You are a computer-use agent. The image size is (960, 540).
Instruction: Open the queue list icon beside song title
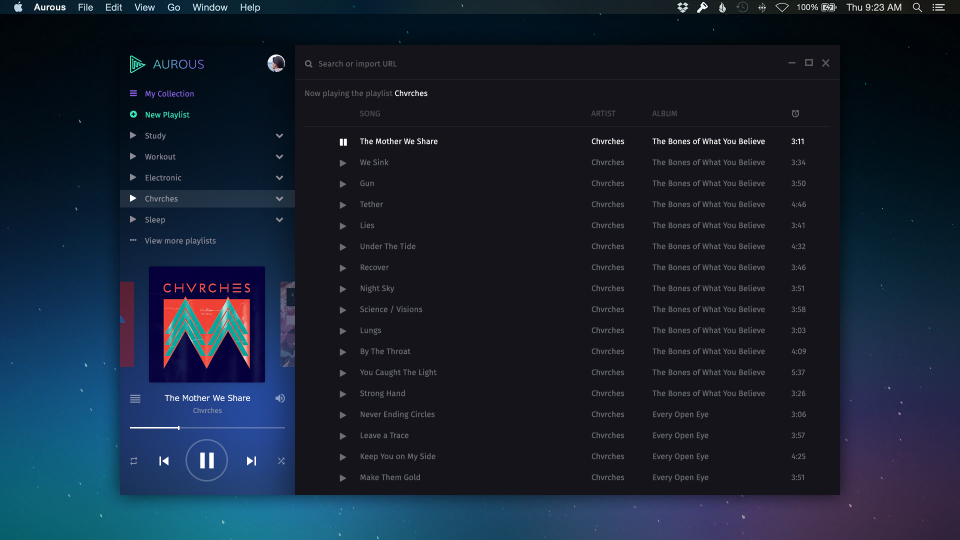[x=135, y=399]
